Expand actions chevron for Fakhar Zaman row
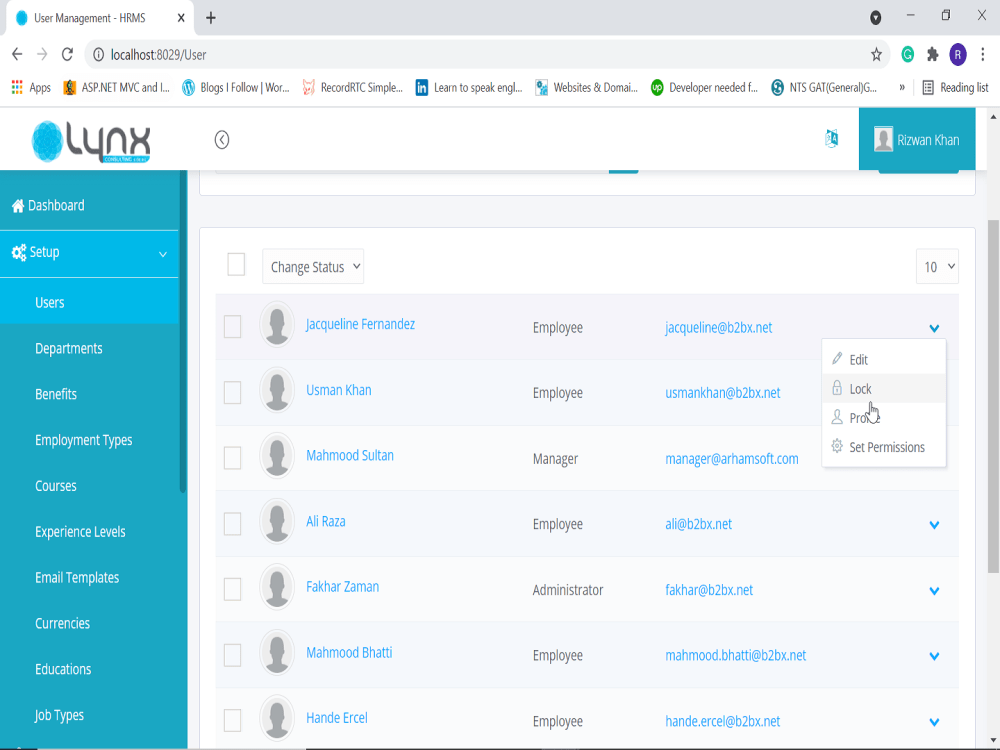This screenshot has height=750, width=1000. click(934, 591)
